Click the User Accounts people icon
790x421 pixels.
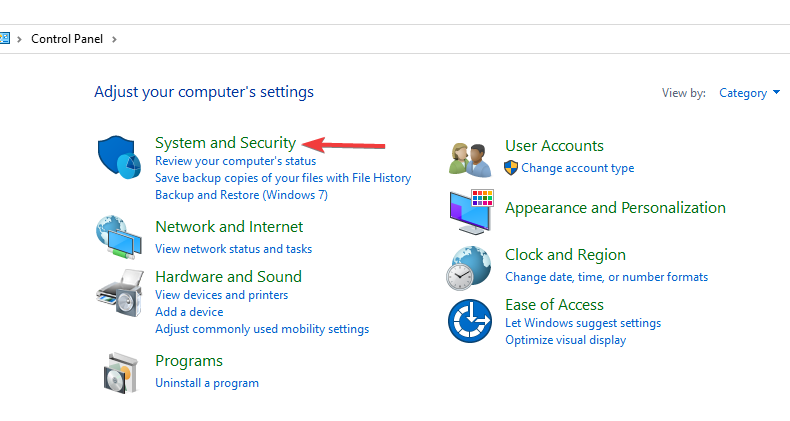coord(471,159)
